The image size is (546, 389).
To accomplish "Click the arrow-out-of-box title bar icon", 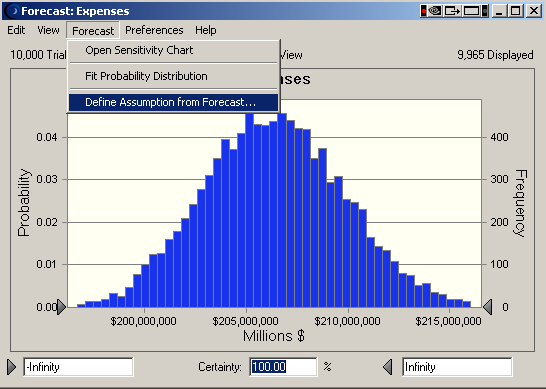I will pos(452,11).
